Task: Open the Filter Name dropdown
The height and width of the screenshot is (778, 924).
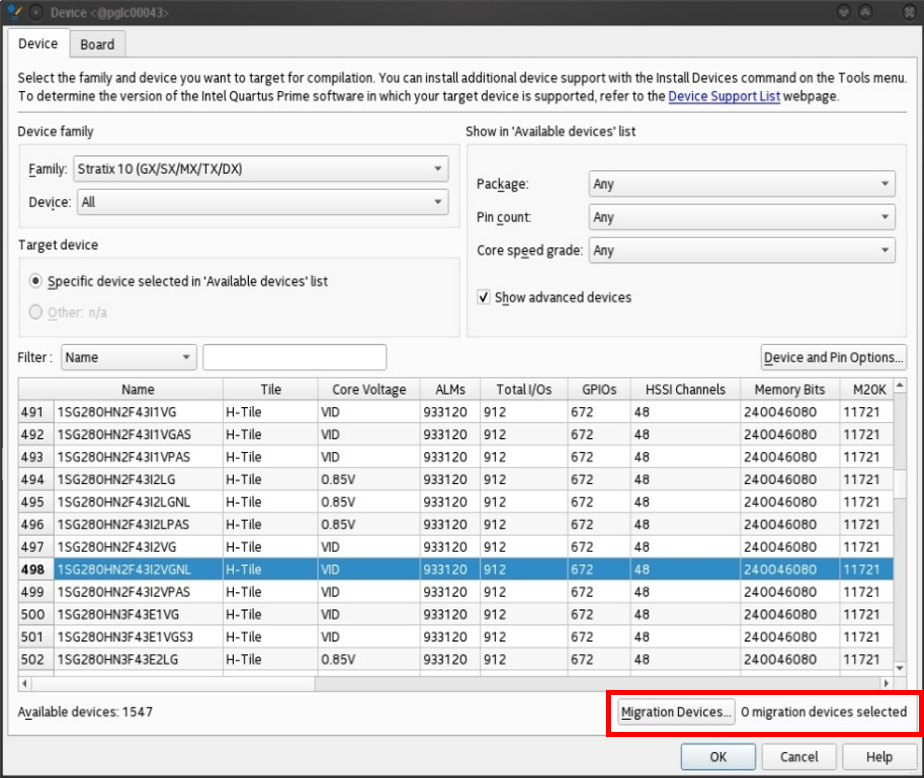Action: (x=129, y=357)
